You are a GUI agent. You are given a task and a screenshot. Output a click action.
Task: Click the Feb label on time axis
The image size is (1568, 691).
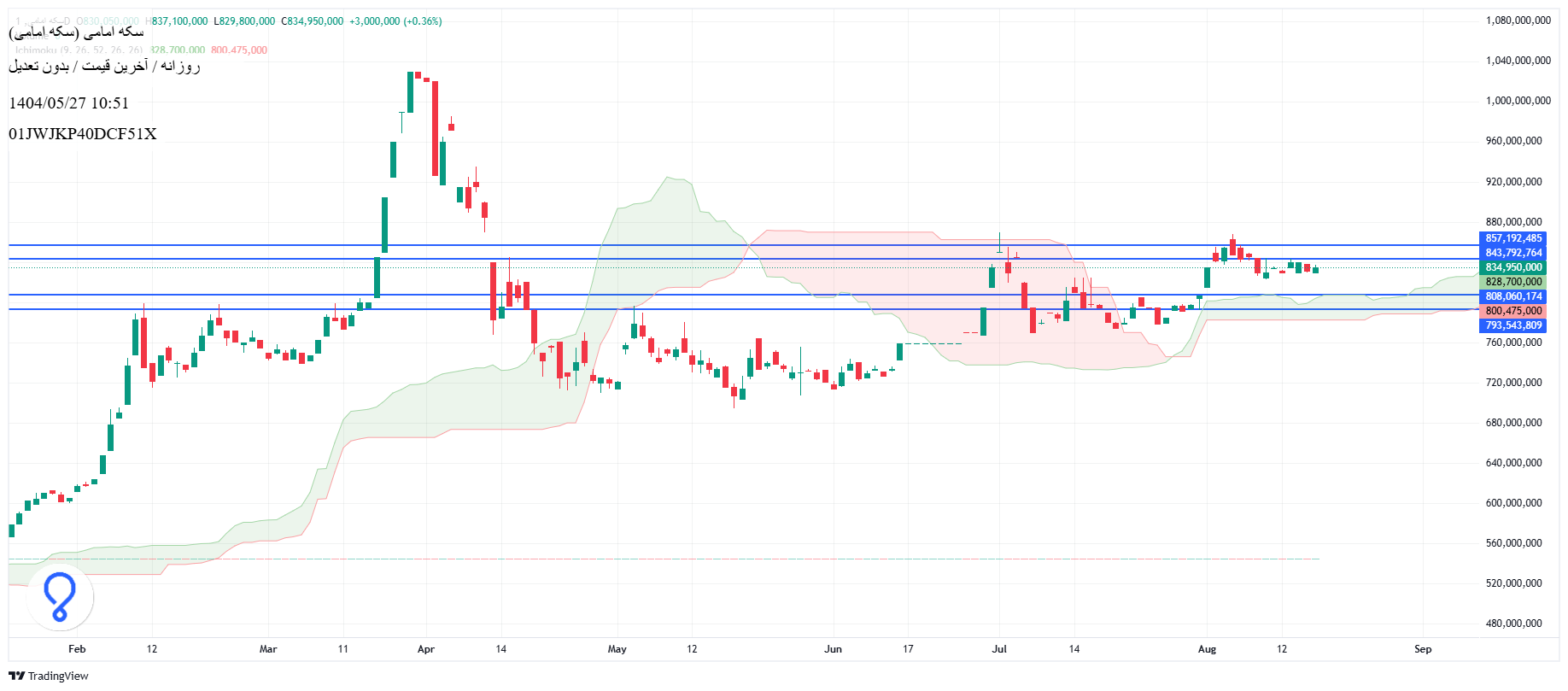[77, 649]
